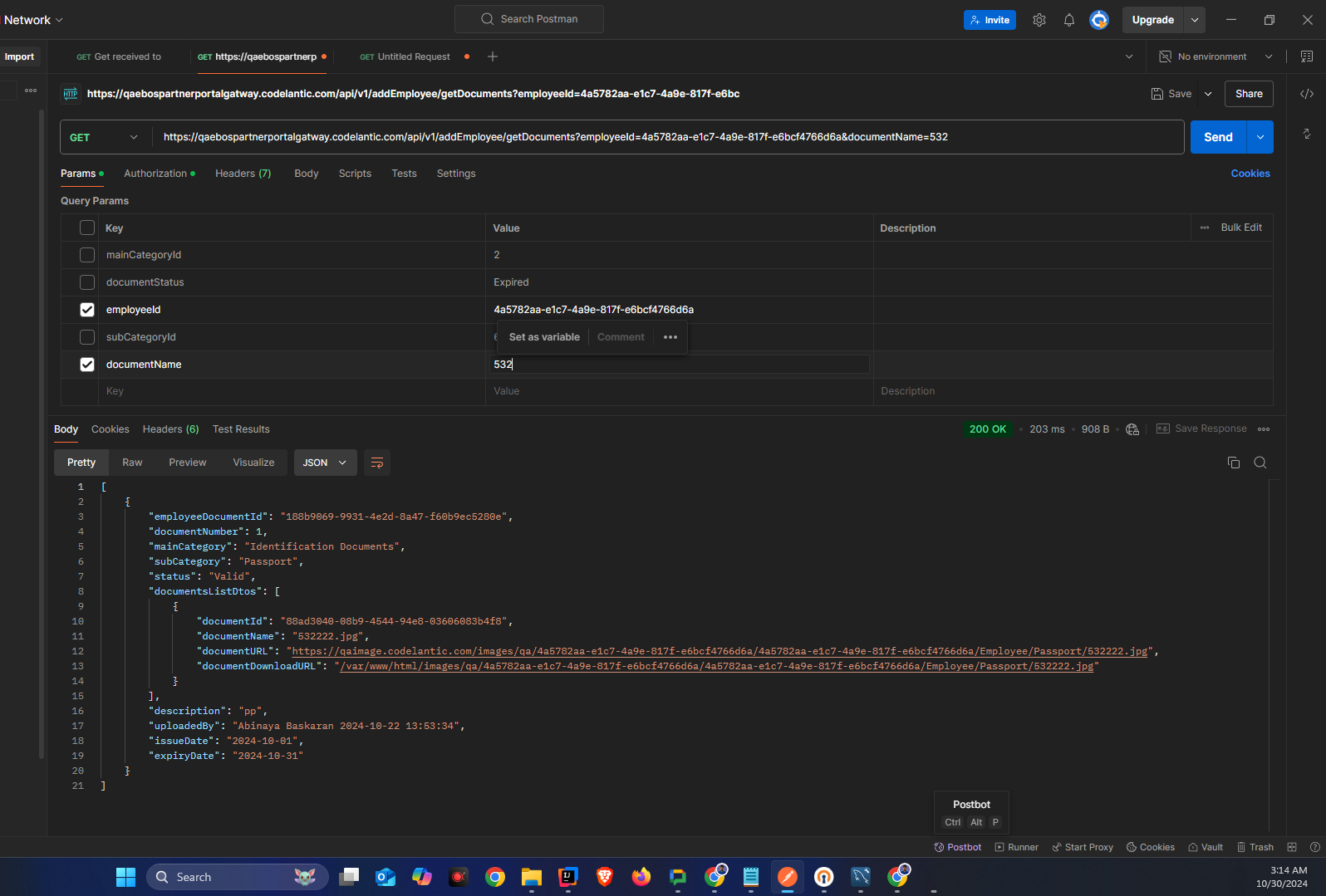This screenshot has width=1326, height=896.
Task: Search within the response body
Action: click(1260, 463)
